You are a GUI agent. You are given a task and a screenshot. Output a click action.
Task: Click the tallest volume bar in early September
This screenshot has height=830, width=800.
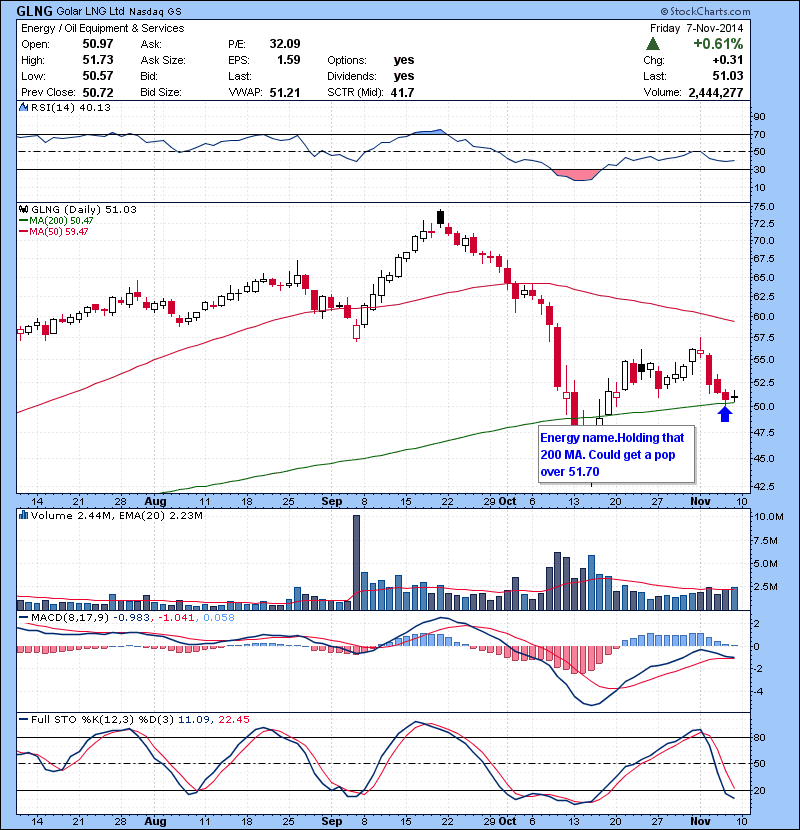coord(356,562)
